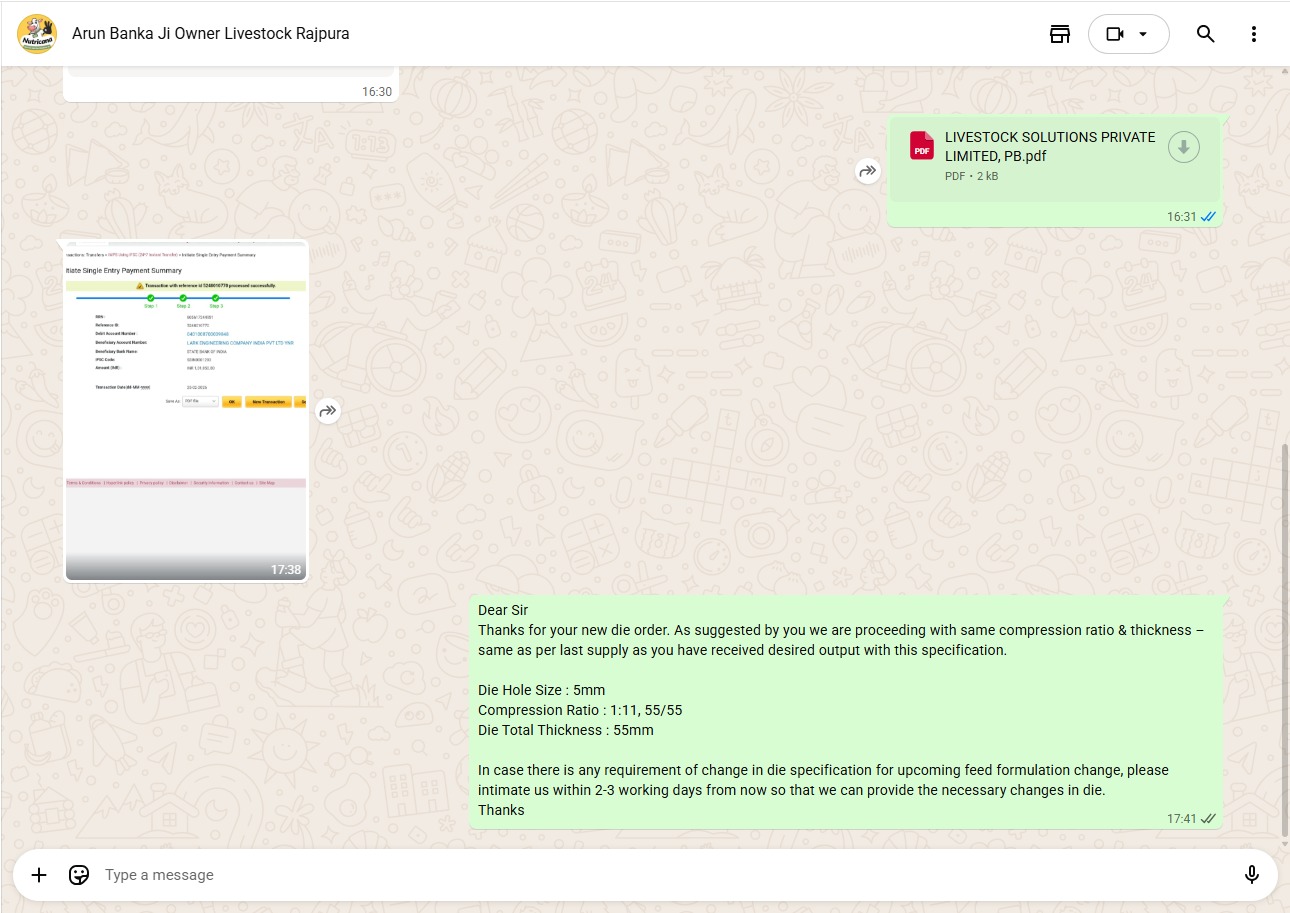Click the LIVESTOCK SOLUTIONS PRIVATE LIMITED file name
The width and height of the screenshot is (1290, 913).
tap(1049, 146)
